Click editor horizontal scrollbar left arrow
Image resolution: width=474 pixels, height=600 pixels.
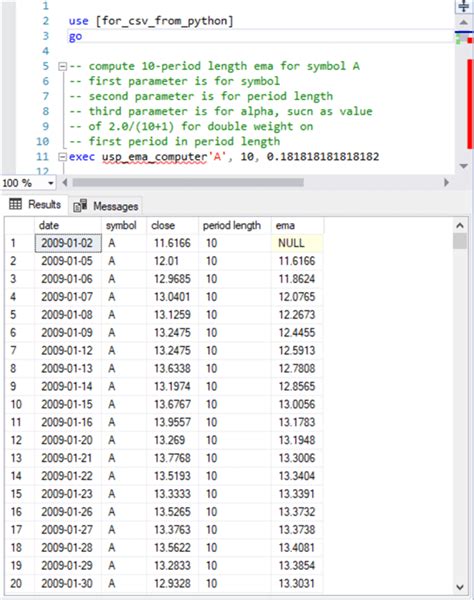click(x=65, y=183)
